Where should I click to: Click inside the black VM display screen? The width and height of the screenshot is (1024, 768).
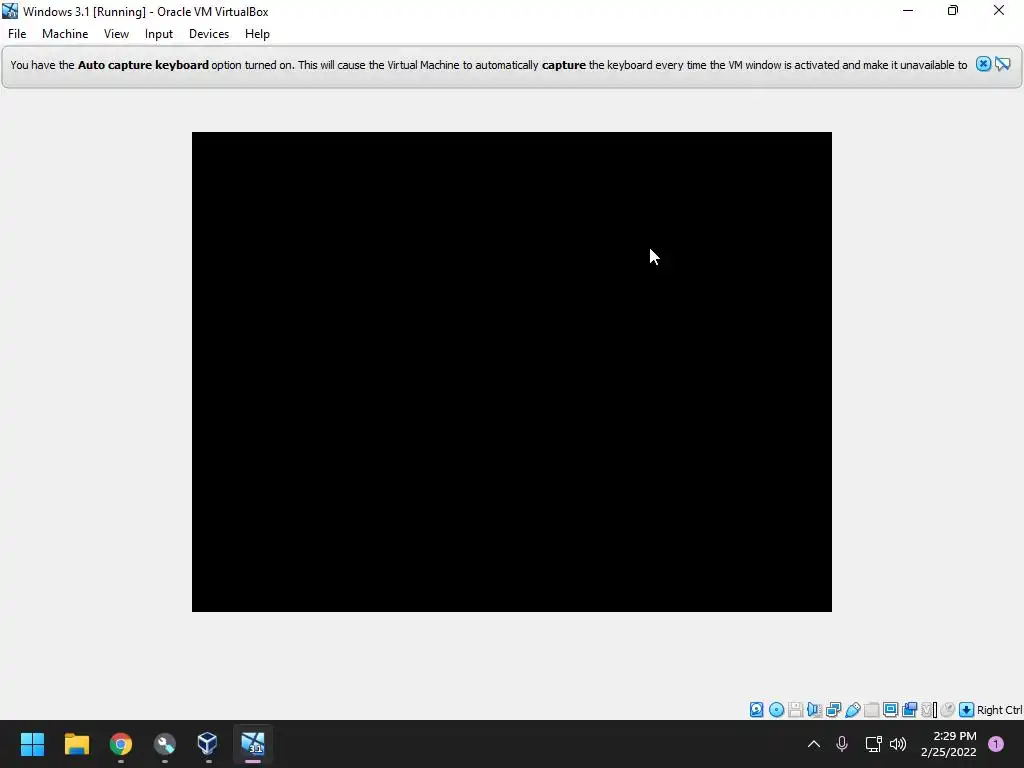(x=511, y=372)
